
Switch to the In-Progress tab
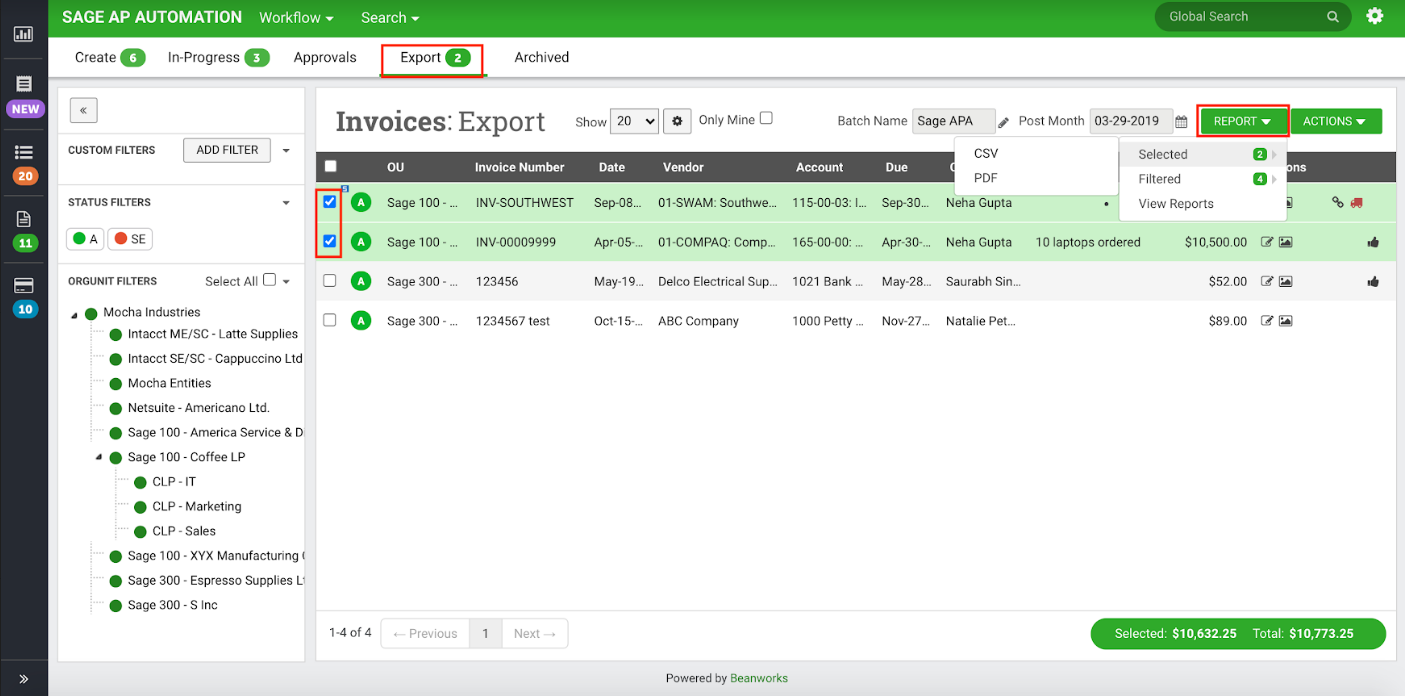coord(218,57)
